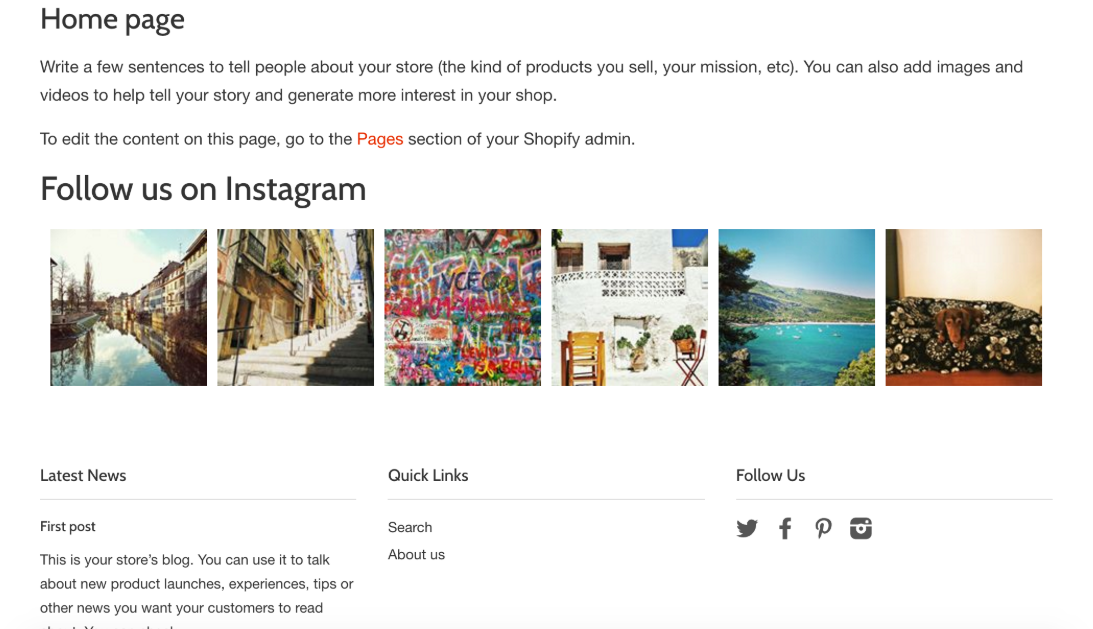Open the Twitter icon under Follow Us

[x=747, y=528]
